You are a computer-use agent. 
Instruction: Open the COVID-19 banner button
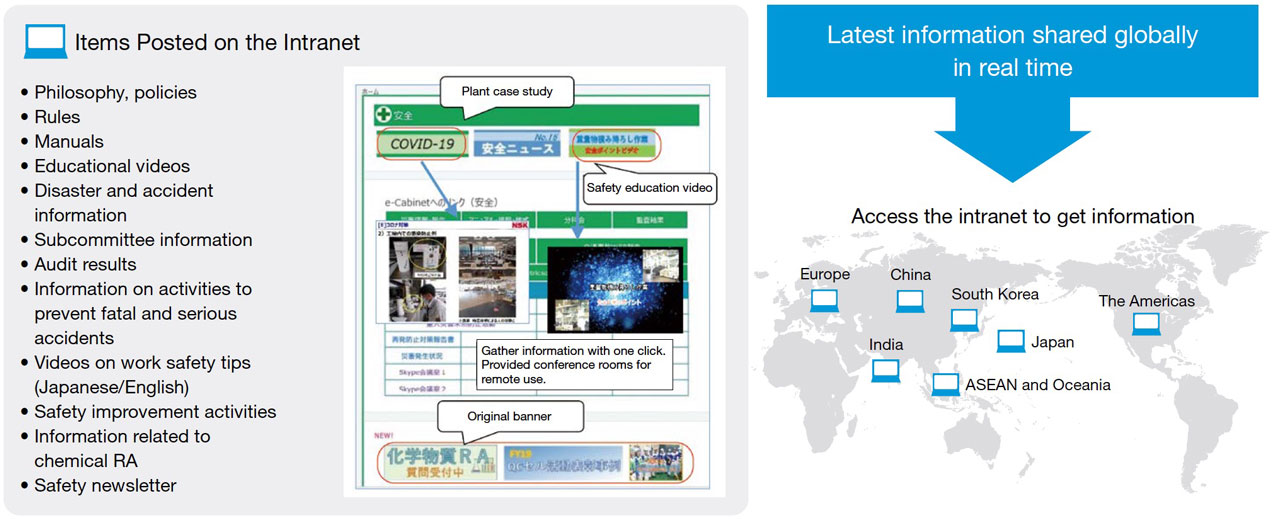(x=422, y=144)
